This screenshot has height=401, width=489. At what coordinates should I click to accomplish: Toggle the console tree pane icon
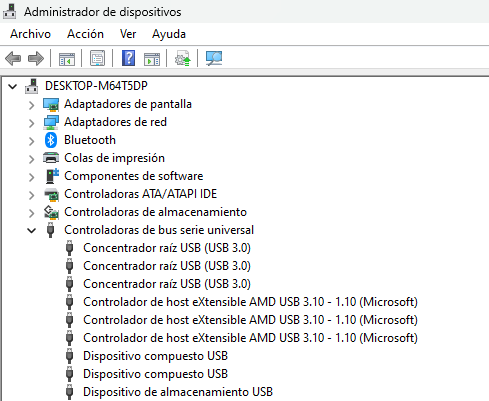point(67,59)
